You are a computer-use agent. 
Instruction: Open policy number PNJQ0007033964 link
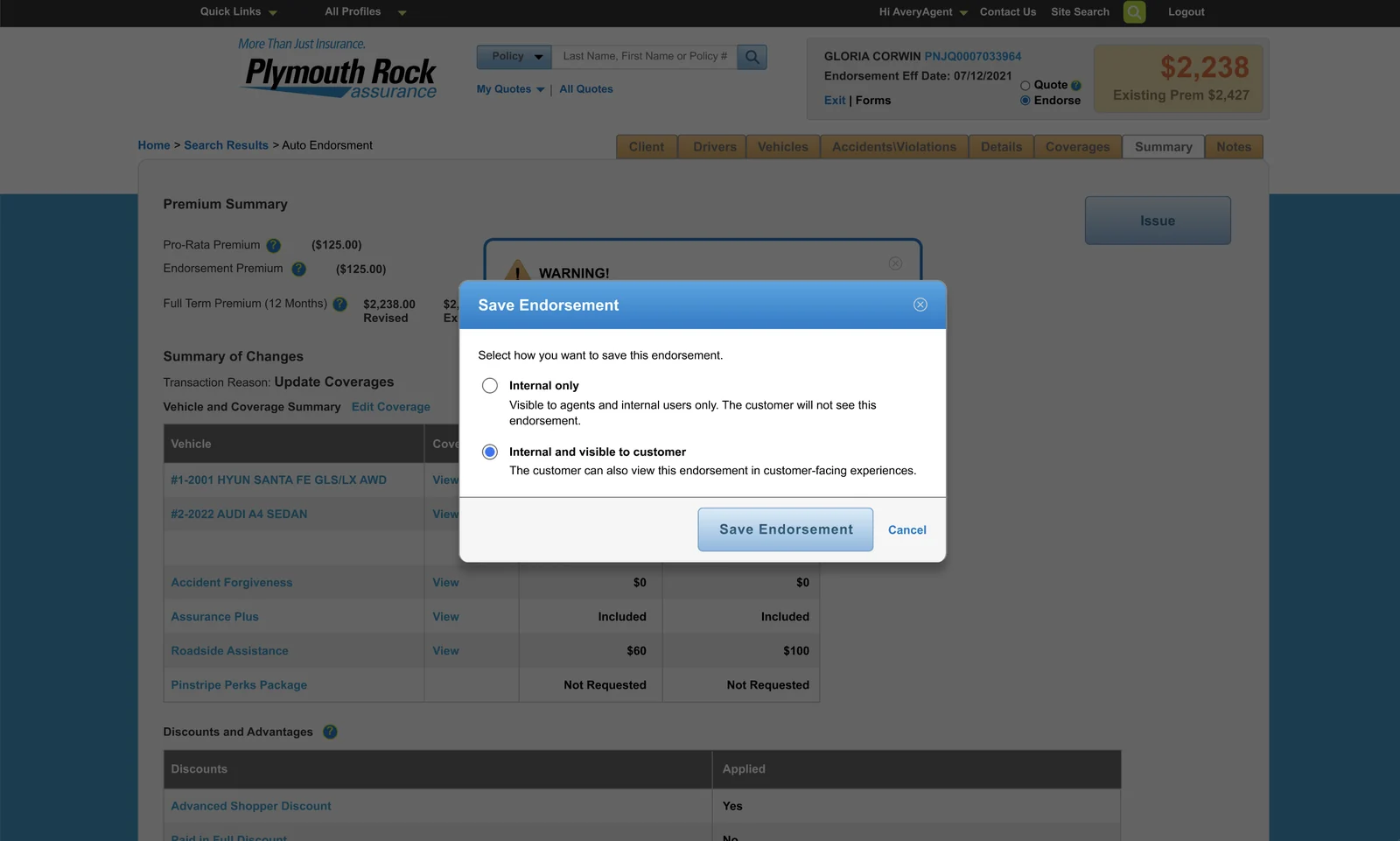click(973, 56)
